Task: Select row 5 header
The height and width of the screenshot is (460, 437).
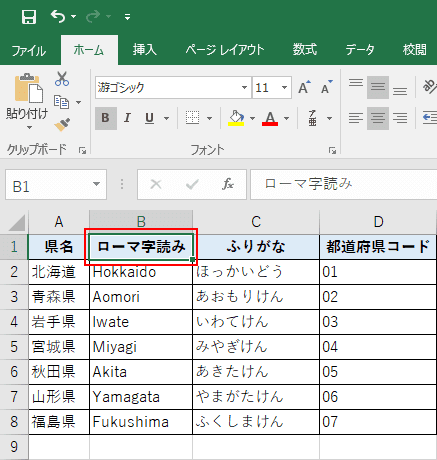Action: [x=14, y=347]
